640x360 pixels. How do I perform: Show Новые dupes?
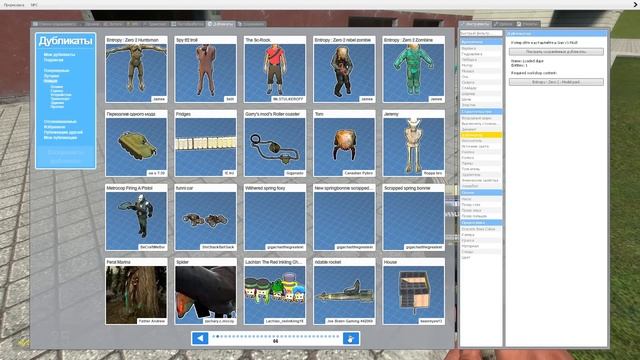point(51,81)
